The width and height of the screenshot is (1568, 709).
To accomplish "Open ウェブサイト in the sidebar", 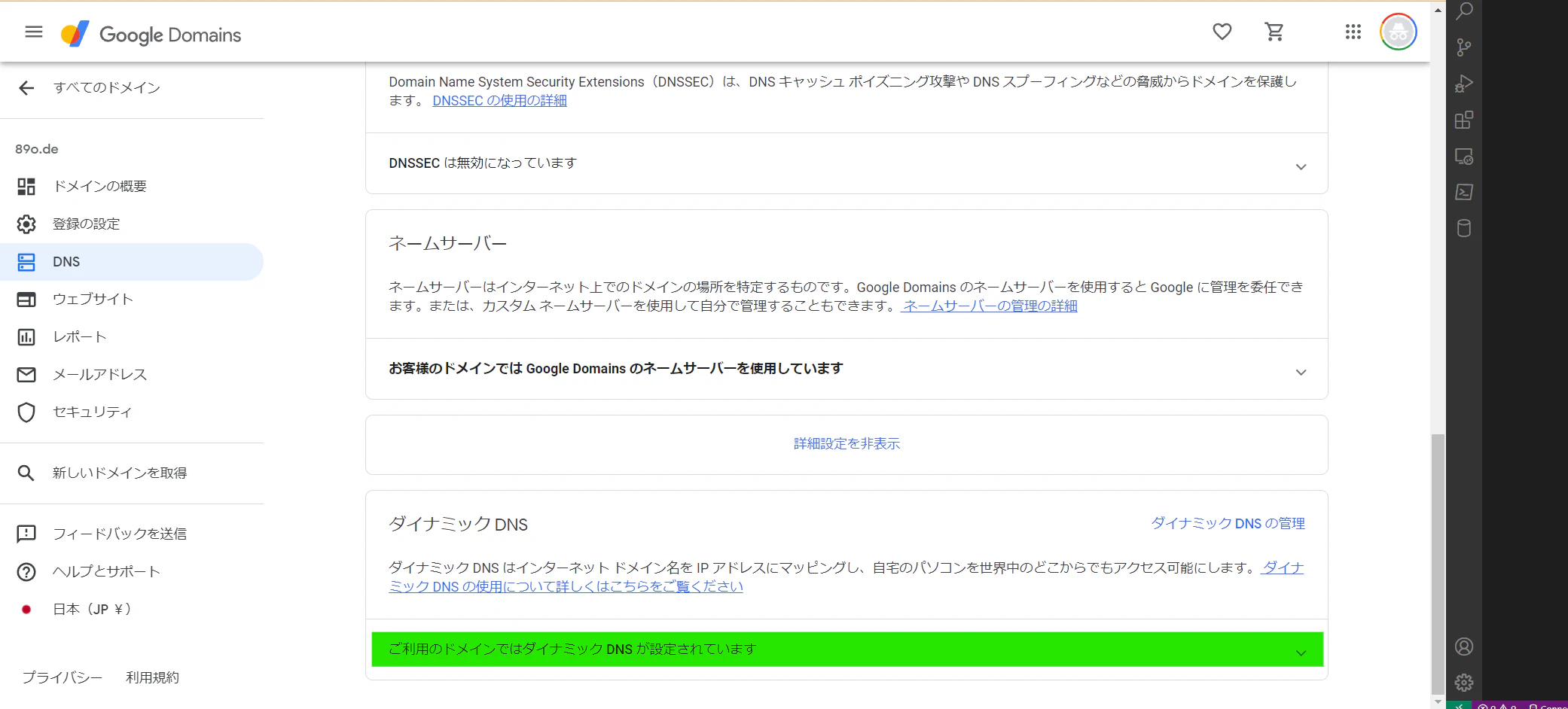I will 132,300.
